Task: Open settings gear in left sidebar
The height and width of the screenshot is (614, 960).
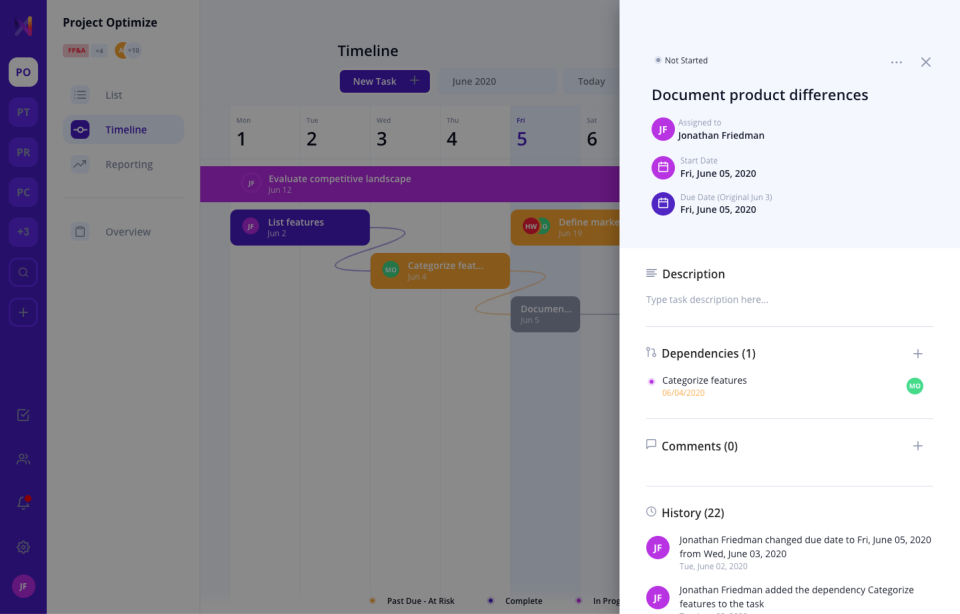Action: pyautogui.click(x=23, y=547)
